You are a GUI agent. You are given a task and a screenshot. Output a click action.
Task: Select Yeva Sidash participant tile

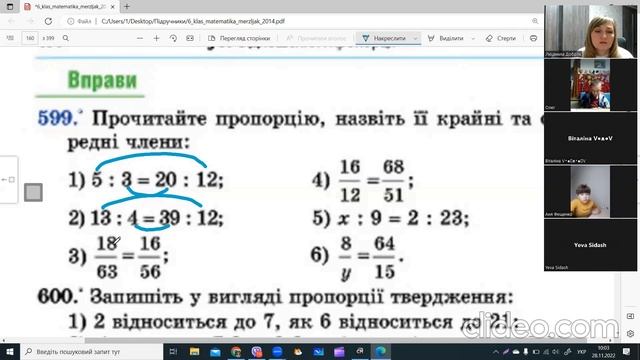click(590, 244)
